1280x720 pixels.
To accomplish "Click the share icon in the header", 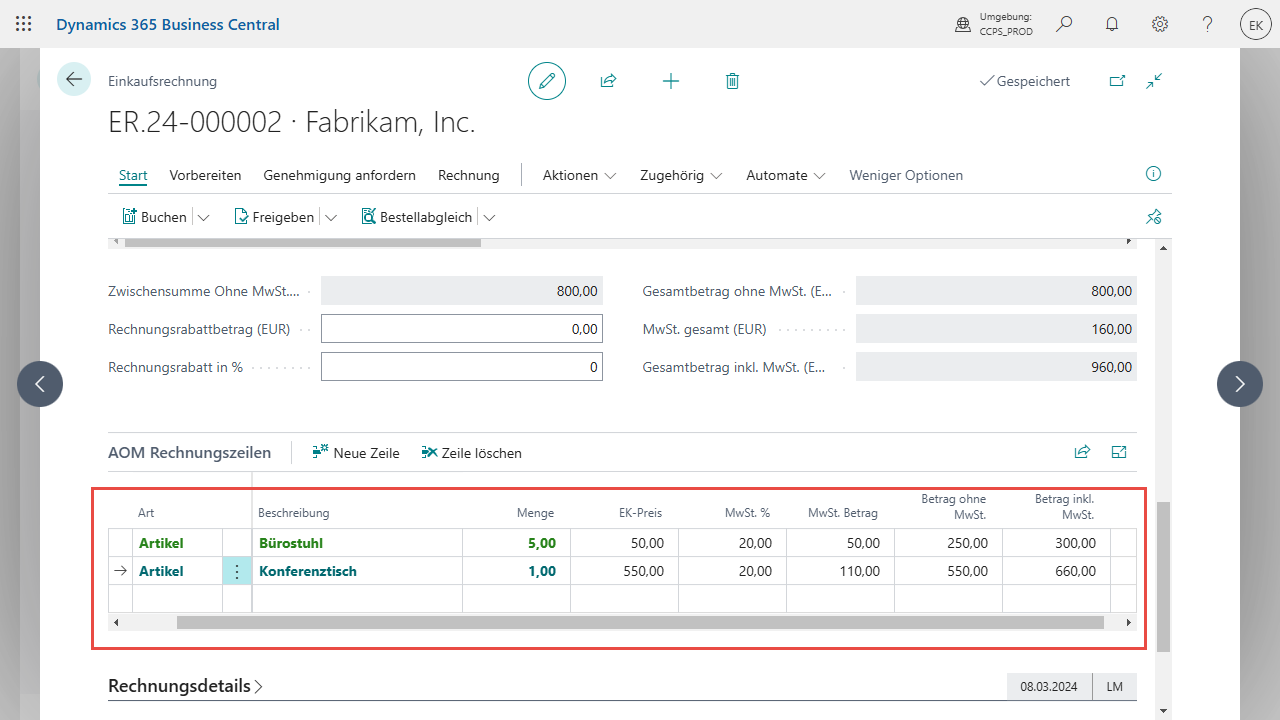I will pos(608,81).
